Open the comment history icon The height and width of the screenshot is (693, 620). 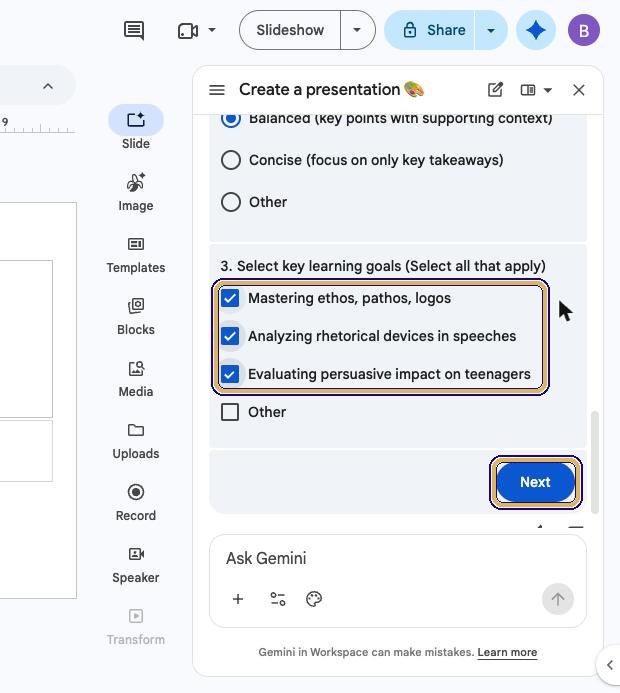point(134,30)
